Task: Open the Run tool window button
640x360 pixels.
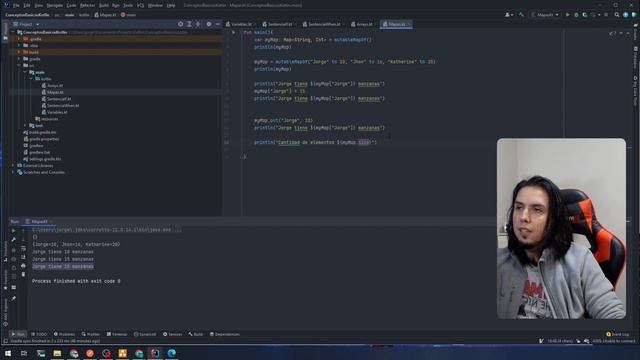Action: 18,334
